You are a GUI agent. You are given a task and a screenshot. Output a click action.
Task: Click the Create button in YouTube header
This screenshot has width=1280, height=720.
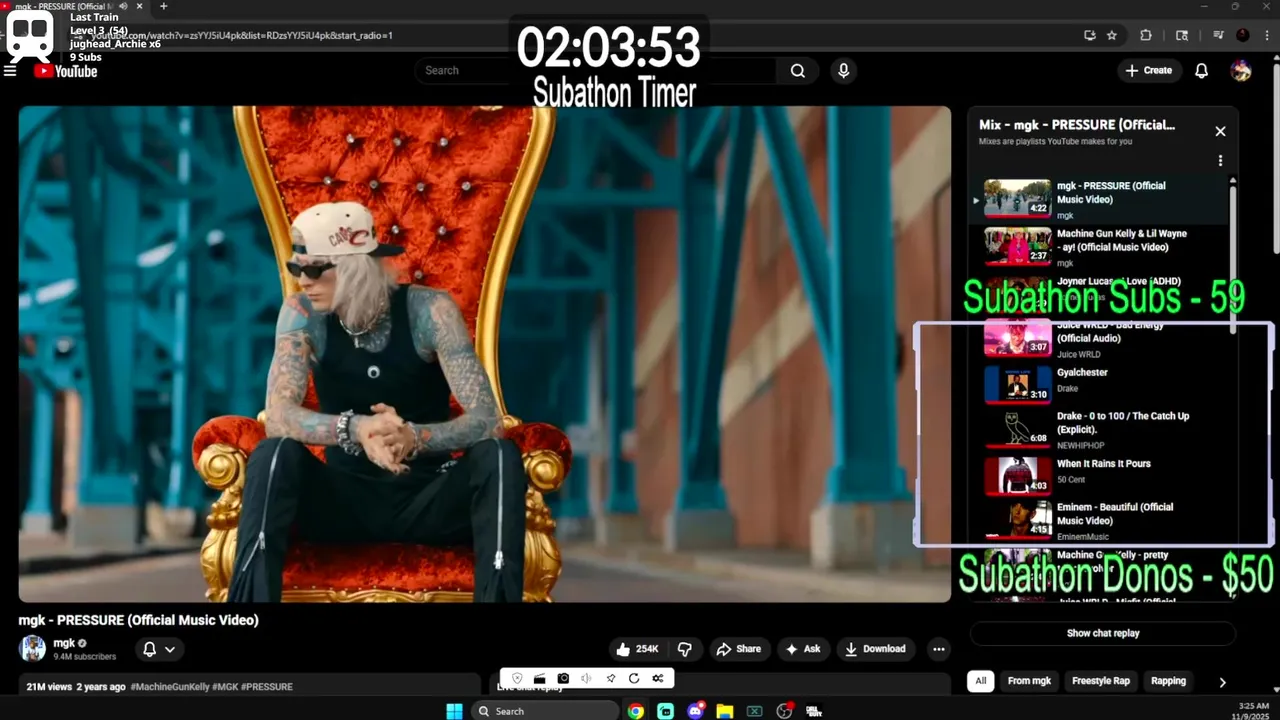(x=1148, y=71)
